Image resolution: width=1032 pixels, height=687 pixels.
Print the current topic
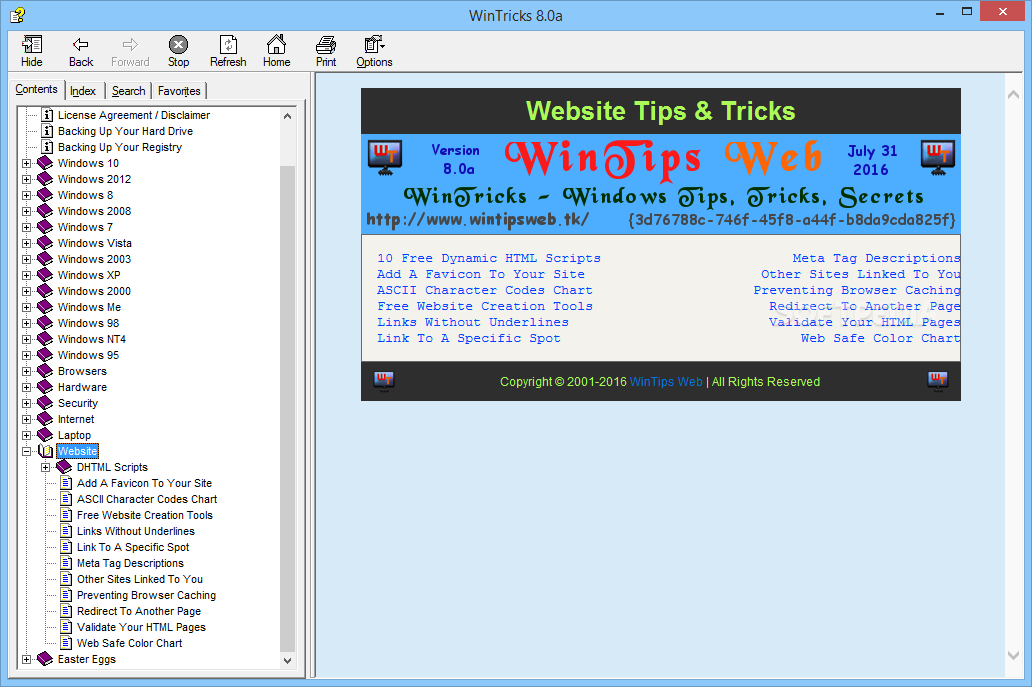point(326,51)
